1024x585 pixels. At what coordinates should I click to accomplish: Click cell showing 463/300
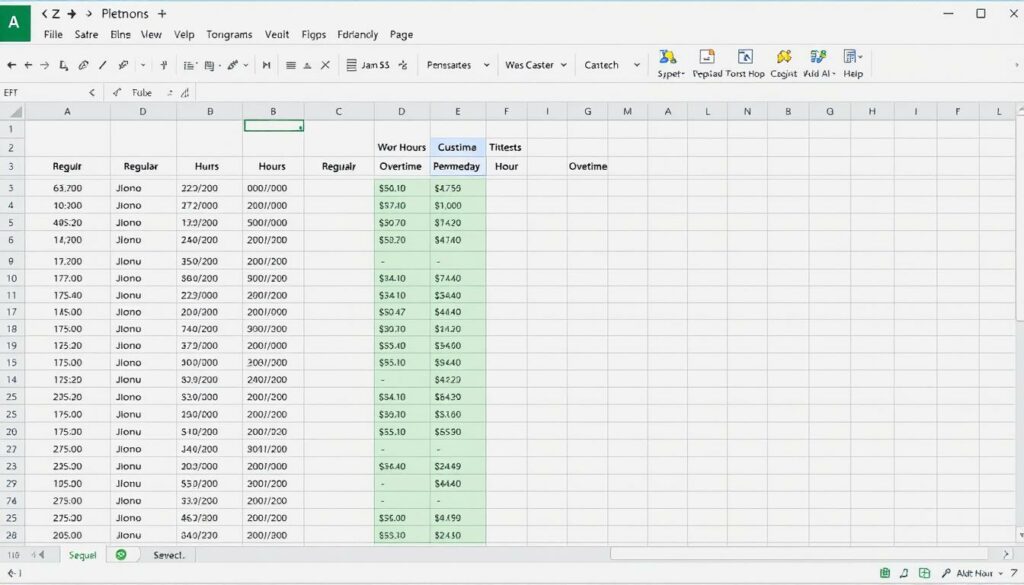coord(209,518)
